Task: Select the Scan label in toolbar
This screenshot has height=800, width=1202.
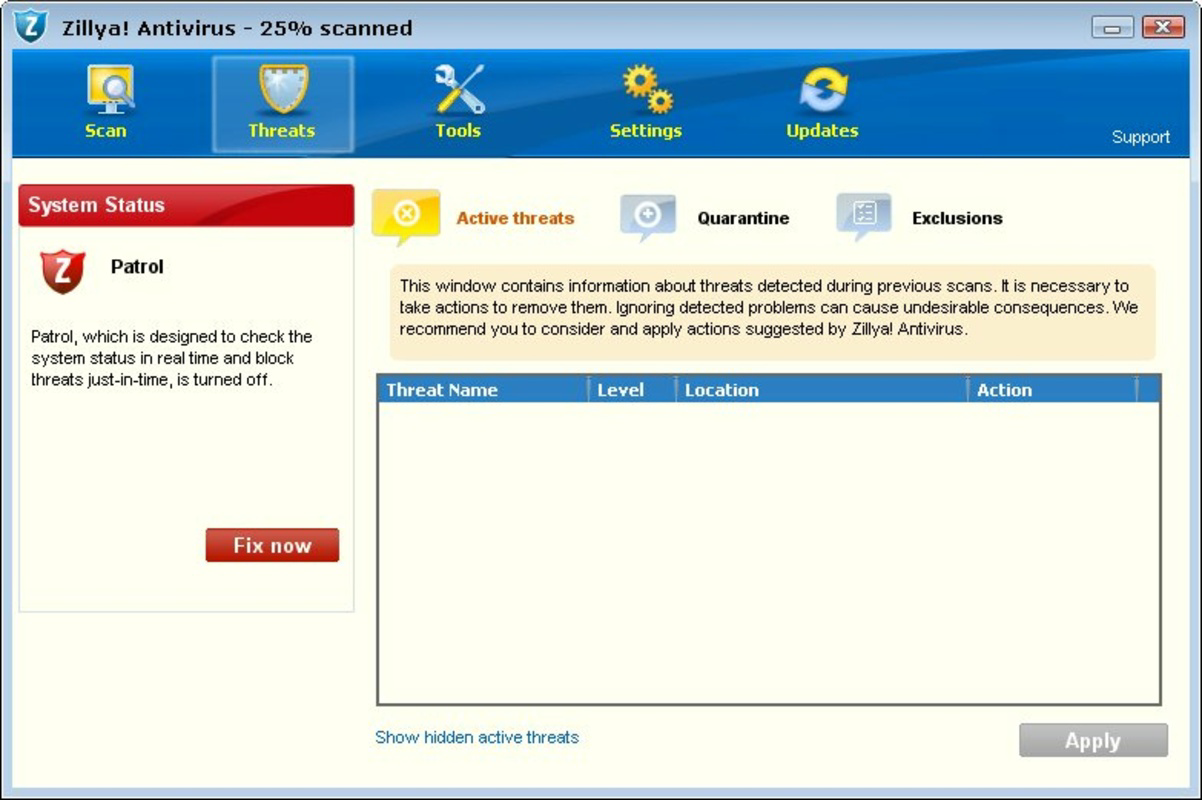Action: point(105,130)
